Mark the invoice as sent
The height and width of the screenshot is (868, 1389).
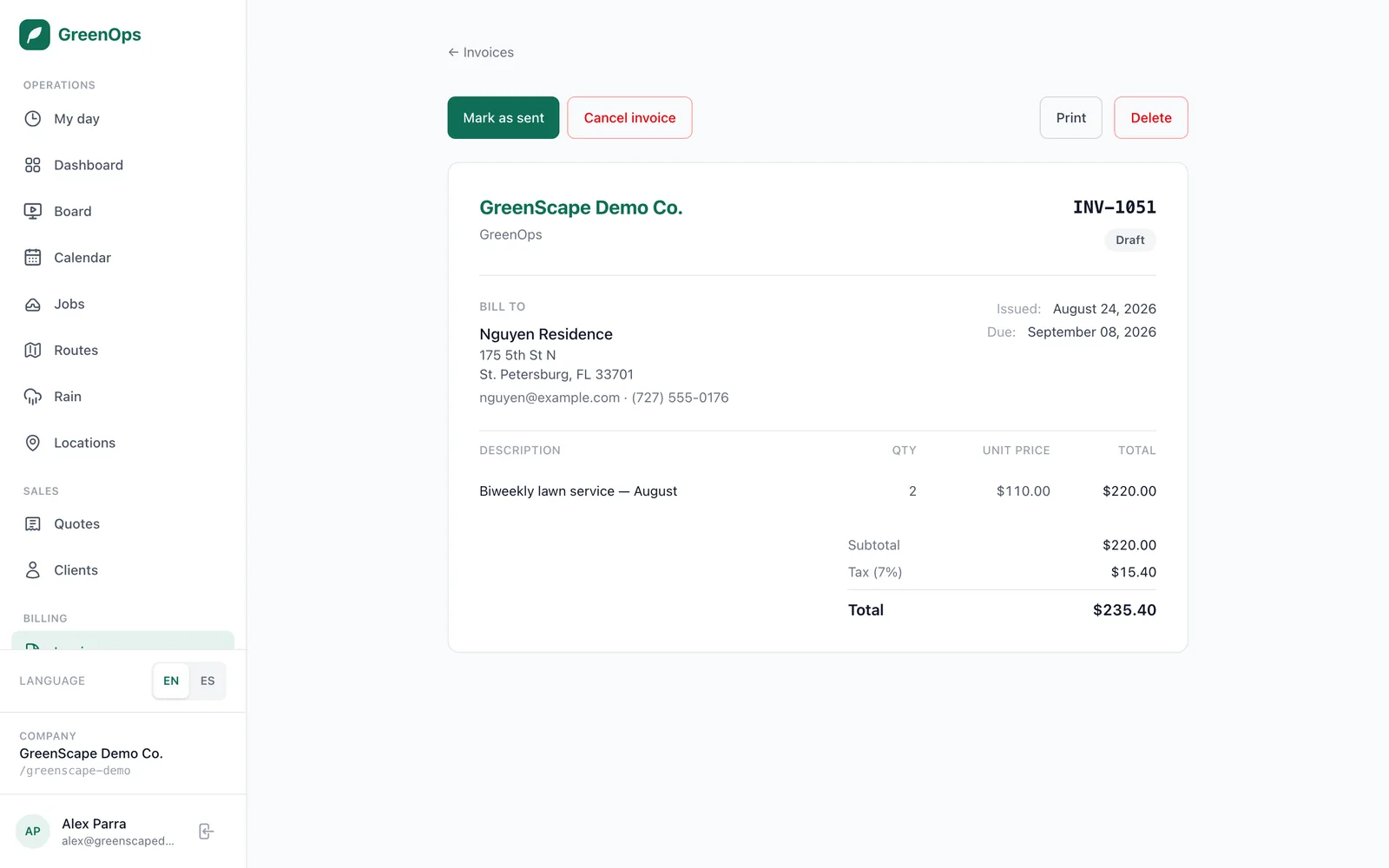click(x=504, y=117)
